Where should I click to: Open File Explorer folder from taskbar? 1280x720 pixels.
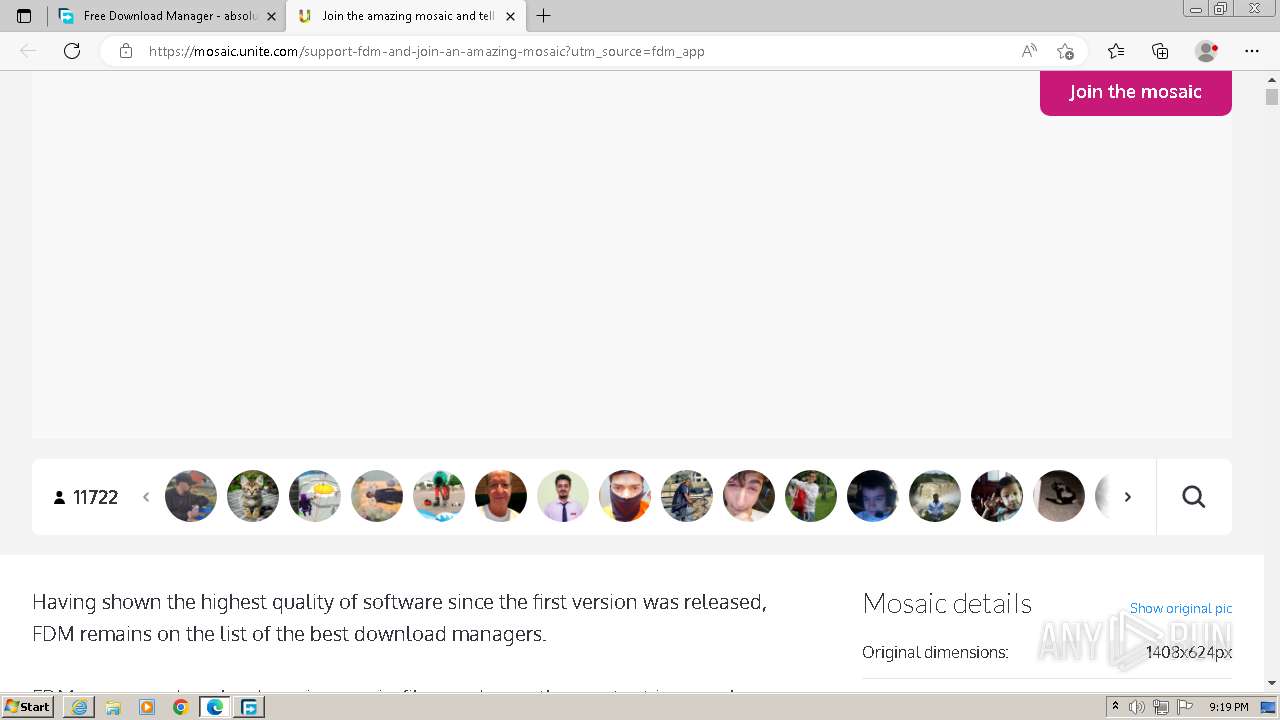[113, 707]
